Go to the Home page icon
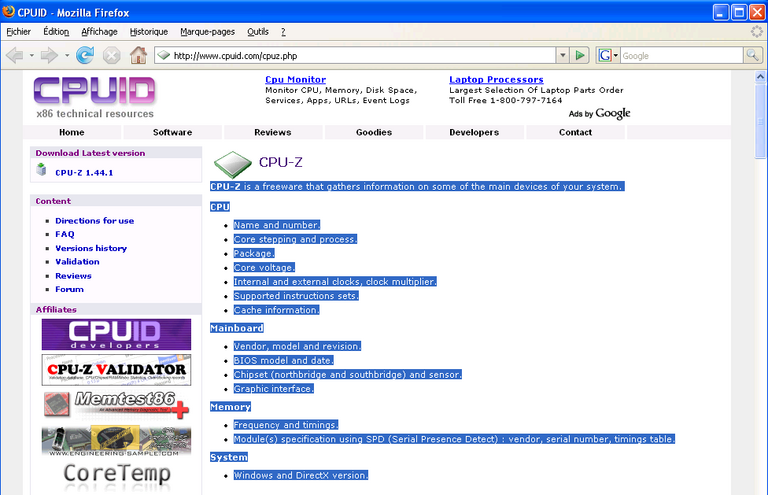 coord(139,55)
